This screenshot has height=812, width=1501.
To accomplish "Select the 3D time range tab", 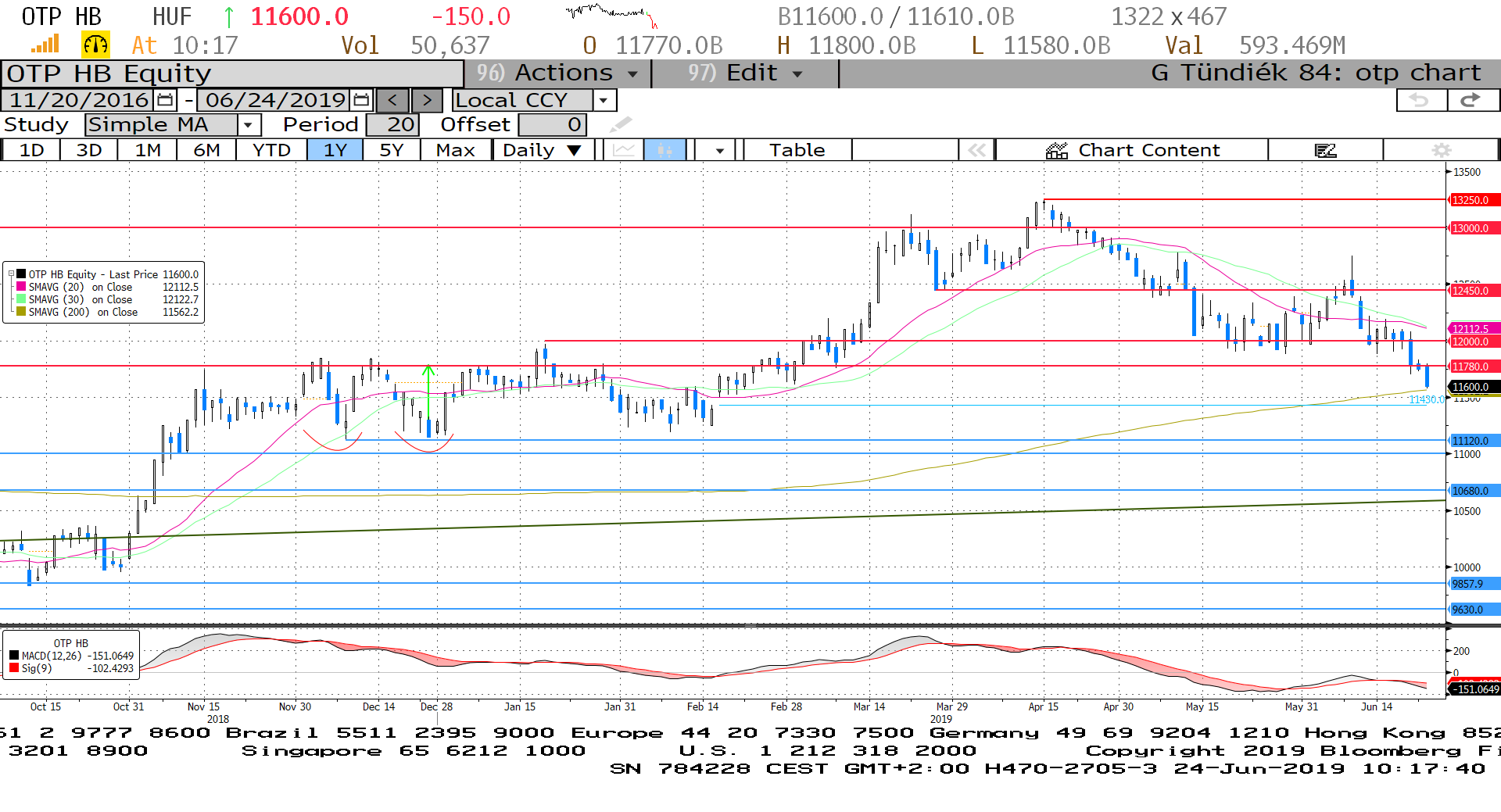I will (89, 150).
